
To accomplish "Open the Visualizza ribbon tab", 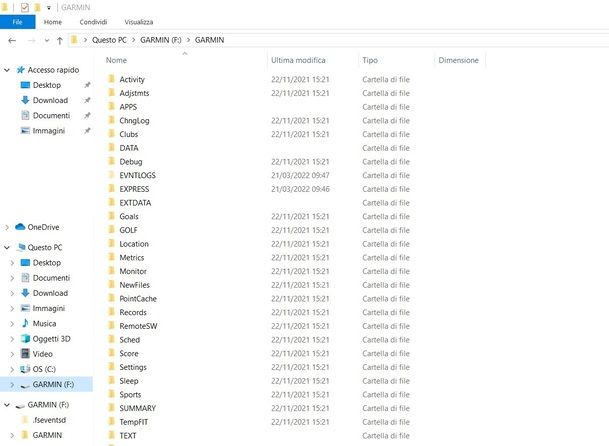I will tap(139, 22).
